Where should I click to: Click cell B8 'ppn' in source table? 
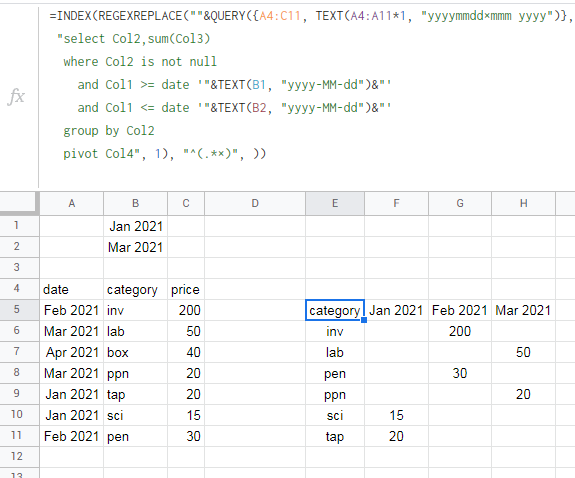click(x=135, y=373)
